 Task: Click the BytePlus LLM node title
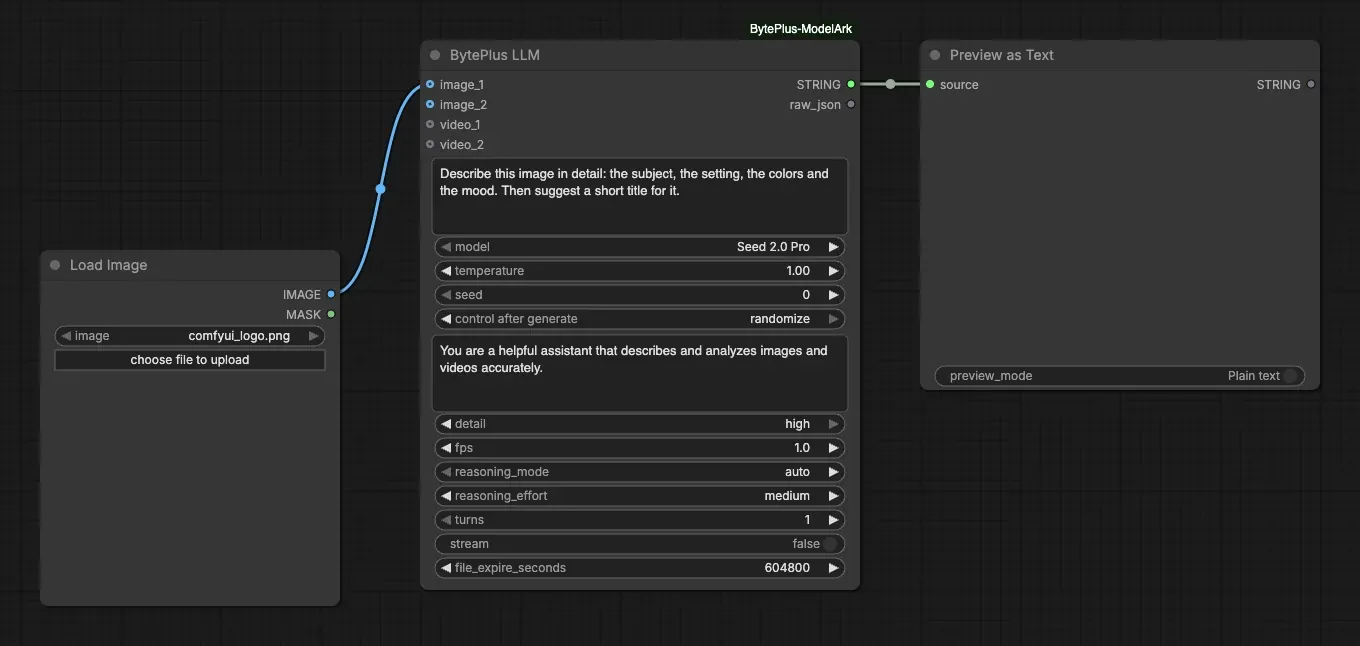coord(495,55)
